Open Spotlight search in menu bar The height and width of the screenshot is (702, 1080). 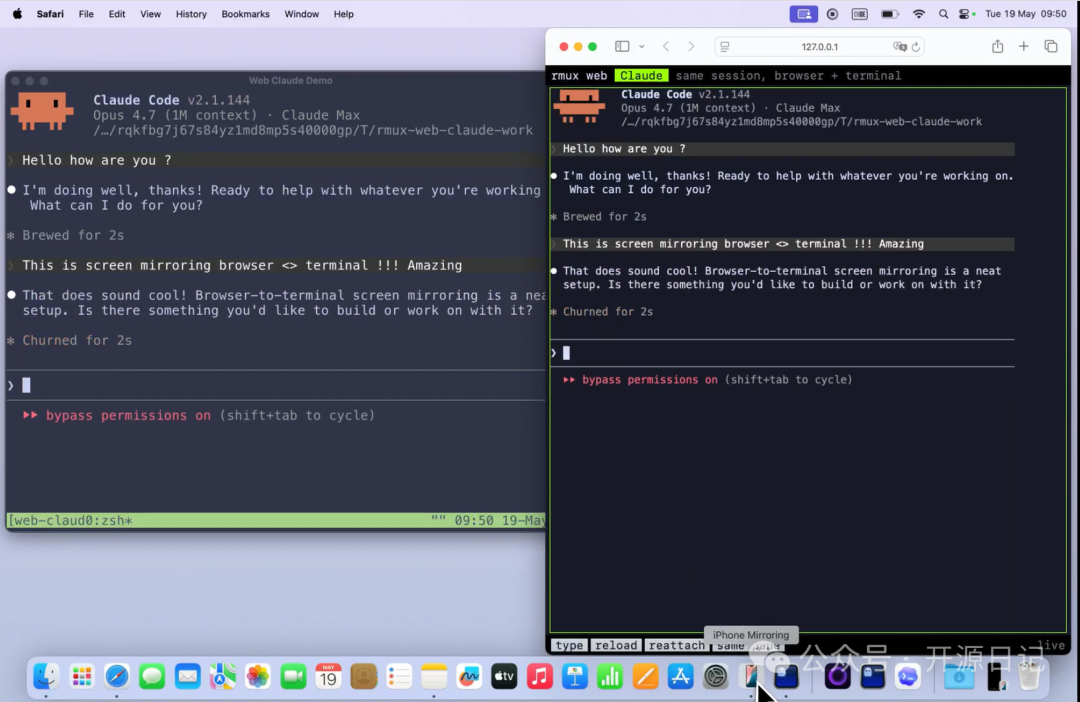944,14
